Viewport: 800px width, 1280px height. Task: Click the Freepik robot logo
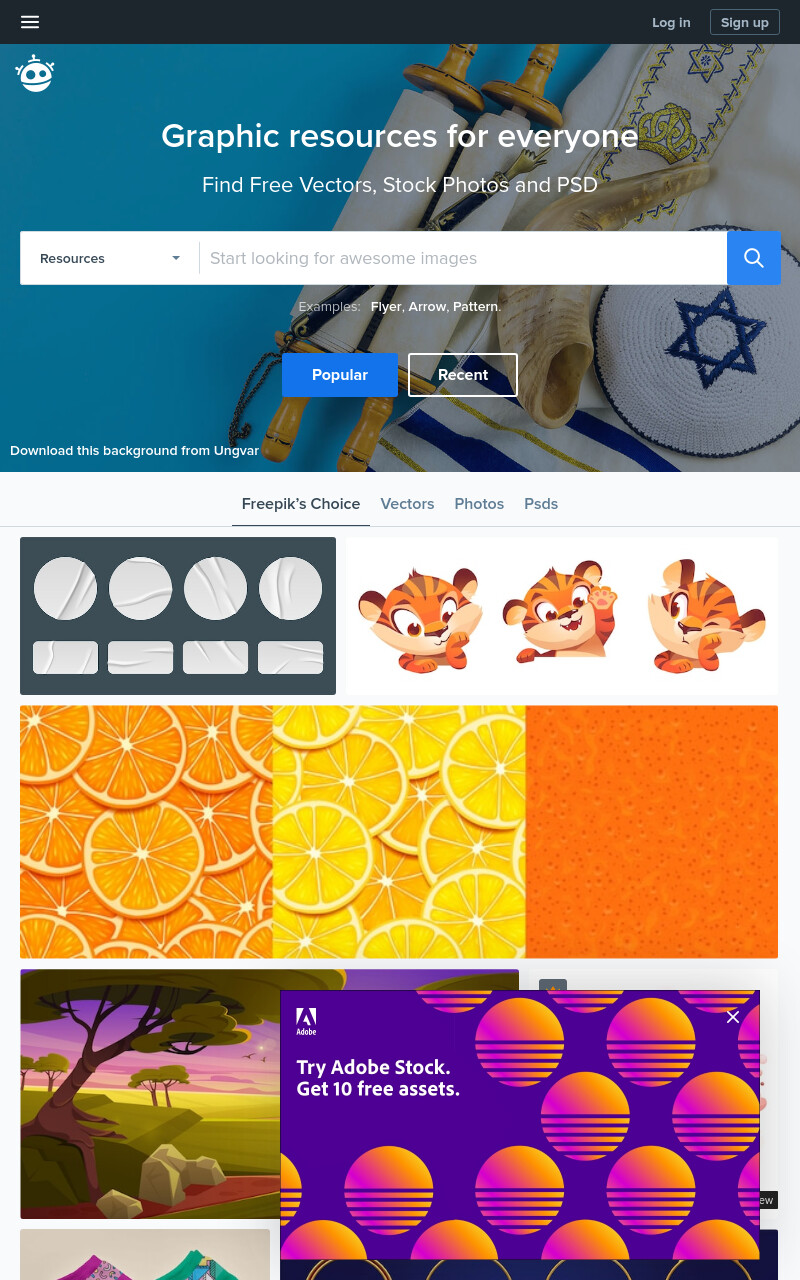[x=35, y=73]
